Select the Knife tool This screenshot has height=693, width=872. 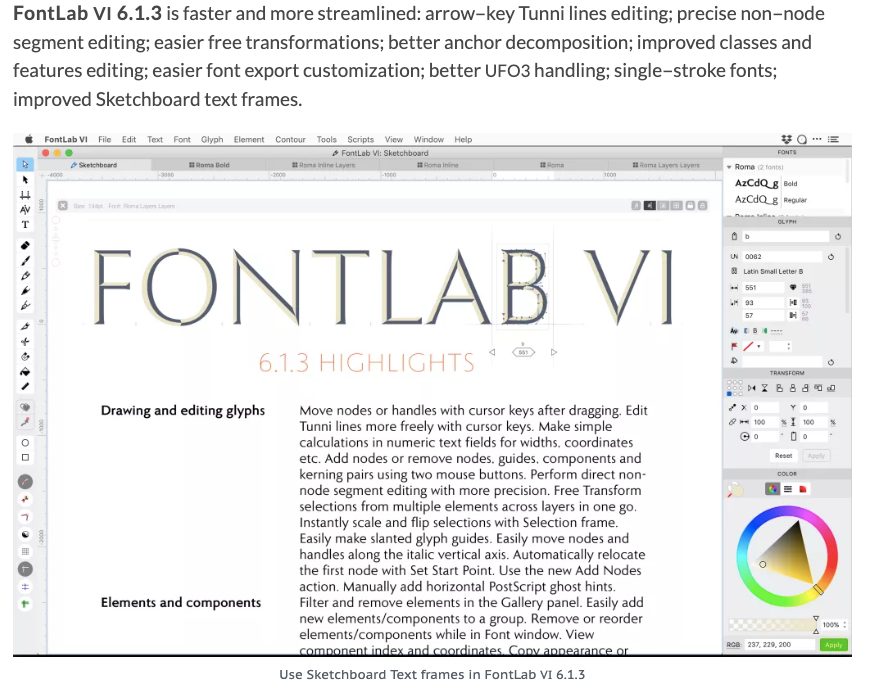pos(25,326)
